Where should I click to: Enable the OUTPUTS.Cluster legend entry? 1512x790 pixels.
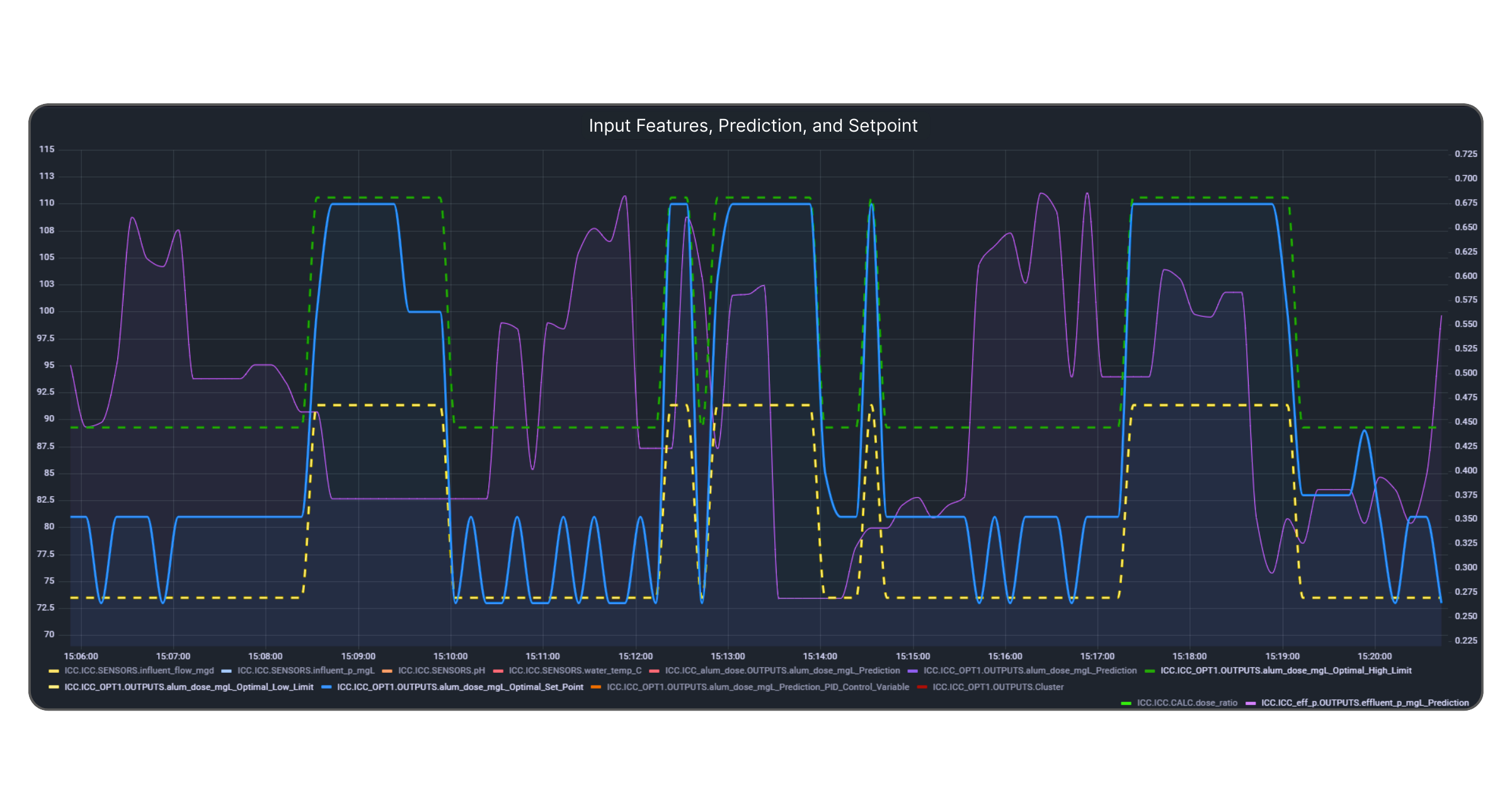pyautogui.click(x=998, y=687)
